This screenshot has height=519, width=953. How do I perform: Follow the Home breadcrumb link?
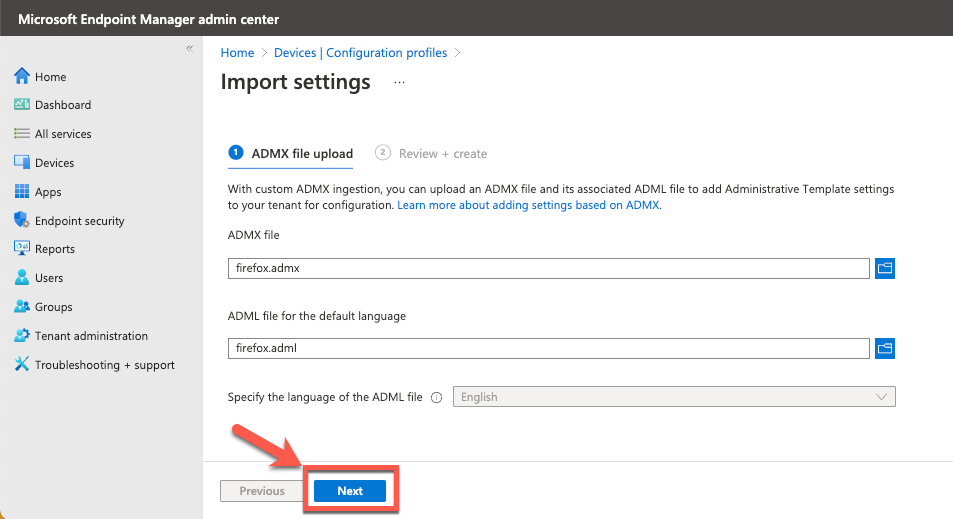click(237, 53)
